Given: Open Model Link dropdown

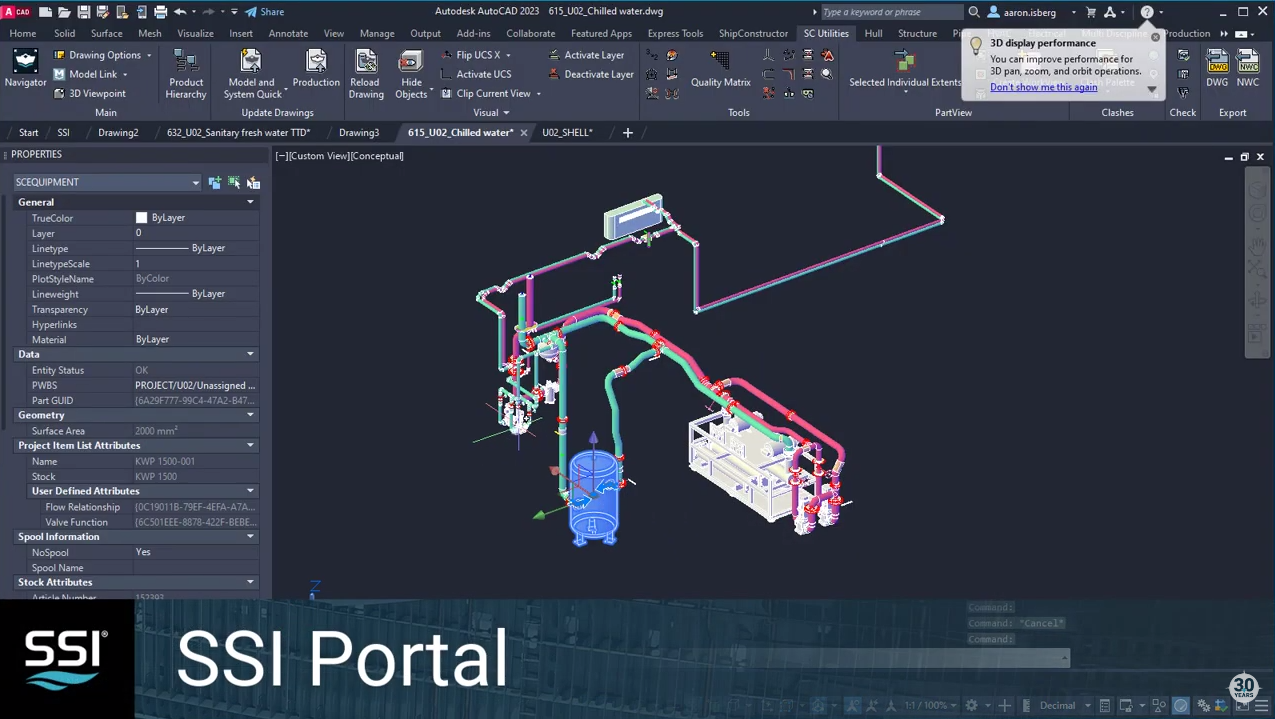Looking at the screenshot, I should click(90, 74).
